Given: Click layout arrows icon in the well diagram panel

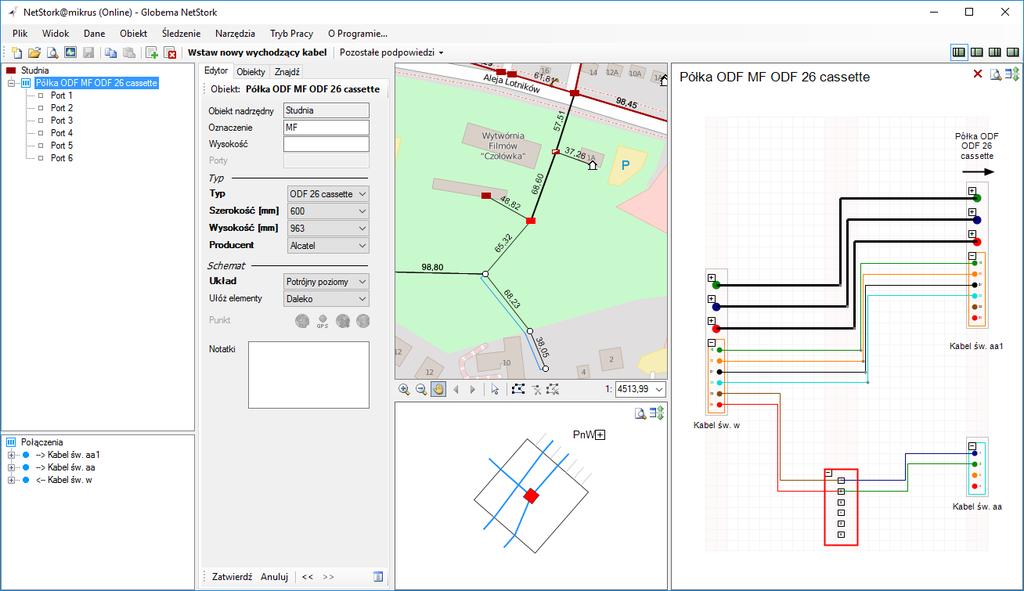Looking at the screenshot, I should 656,413.
